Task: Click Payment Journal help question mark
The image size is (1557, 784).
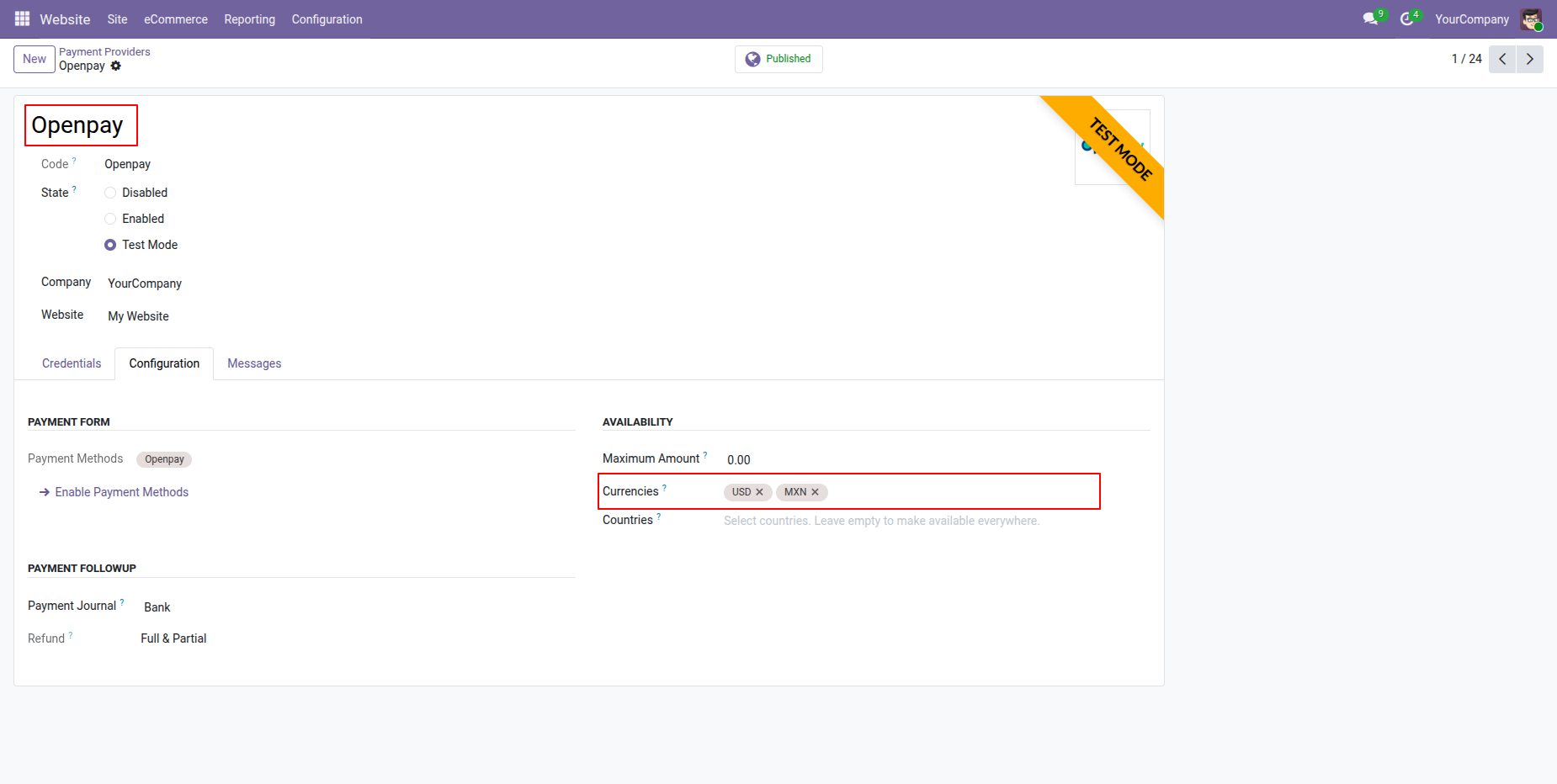Action: [122, 602]
